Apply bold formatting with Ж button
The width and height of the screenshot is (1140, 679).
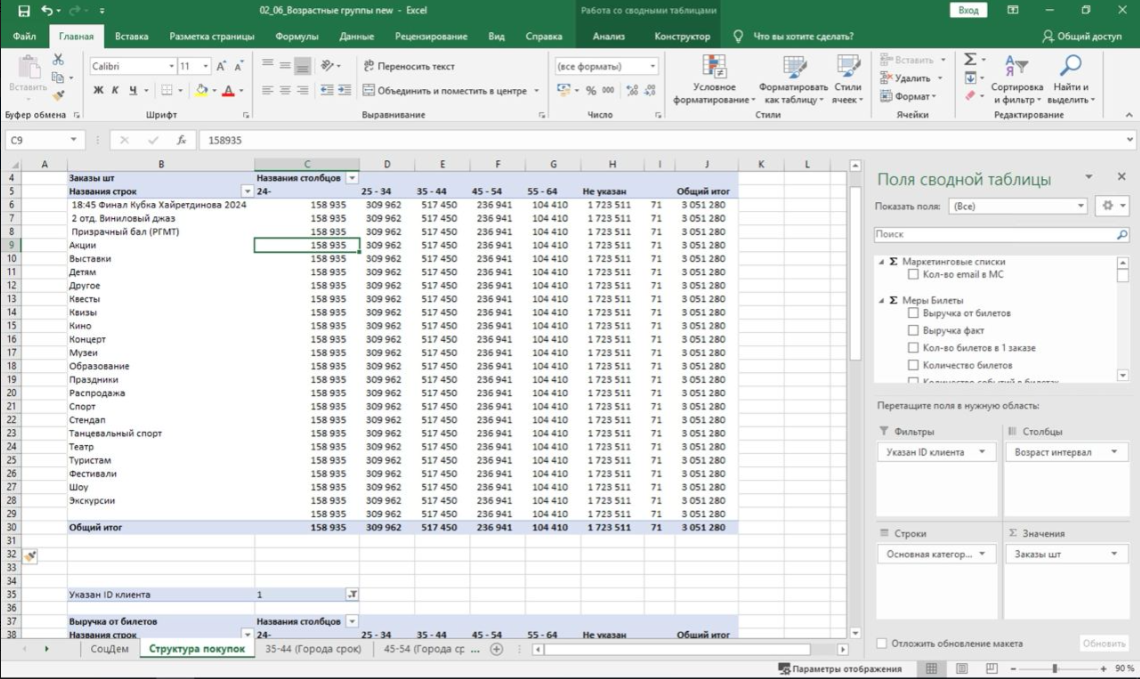(98, 91)
